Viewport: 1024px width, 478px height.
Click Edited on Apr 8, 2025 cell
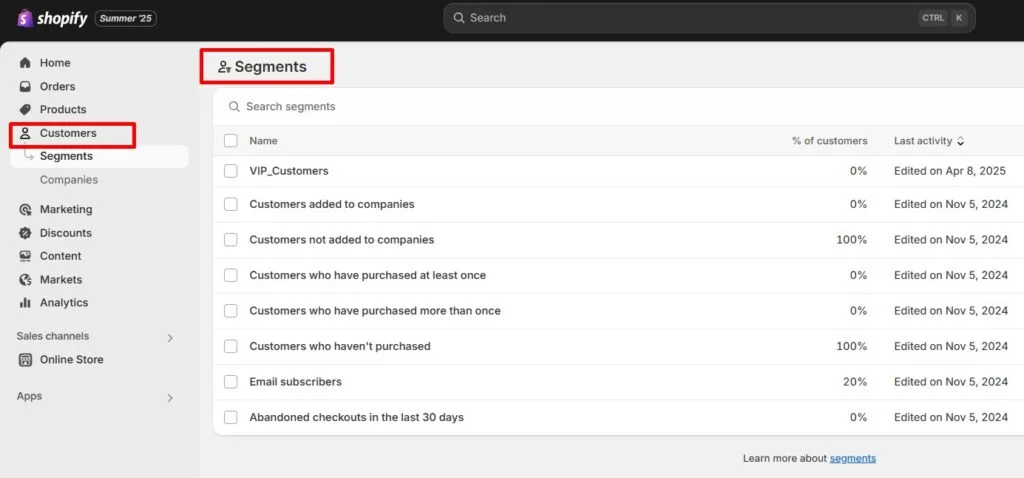tap(950, 171)
